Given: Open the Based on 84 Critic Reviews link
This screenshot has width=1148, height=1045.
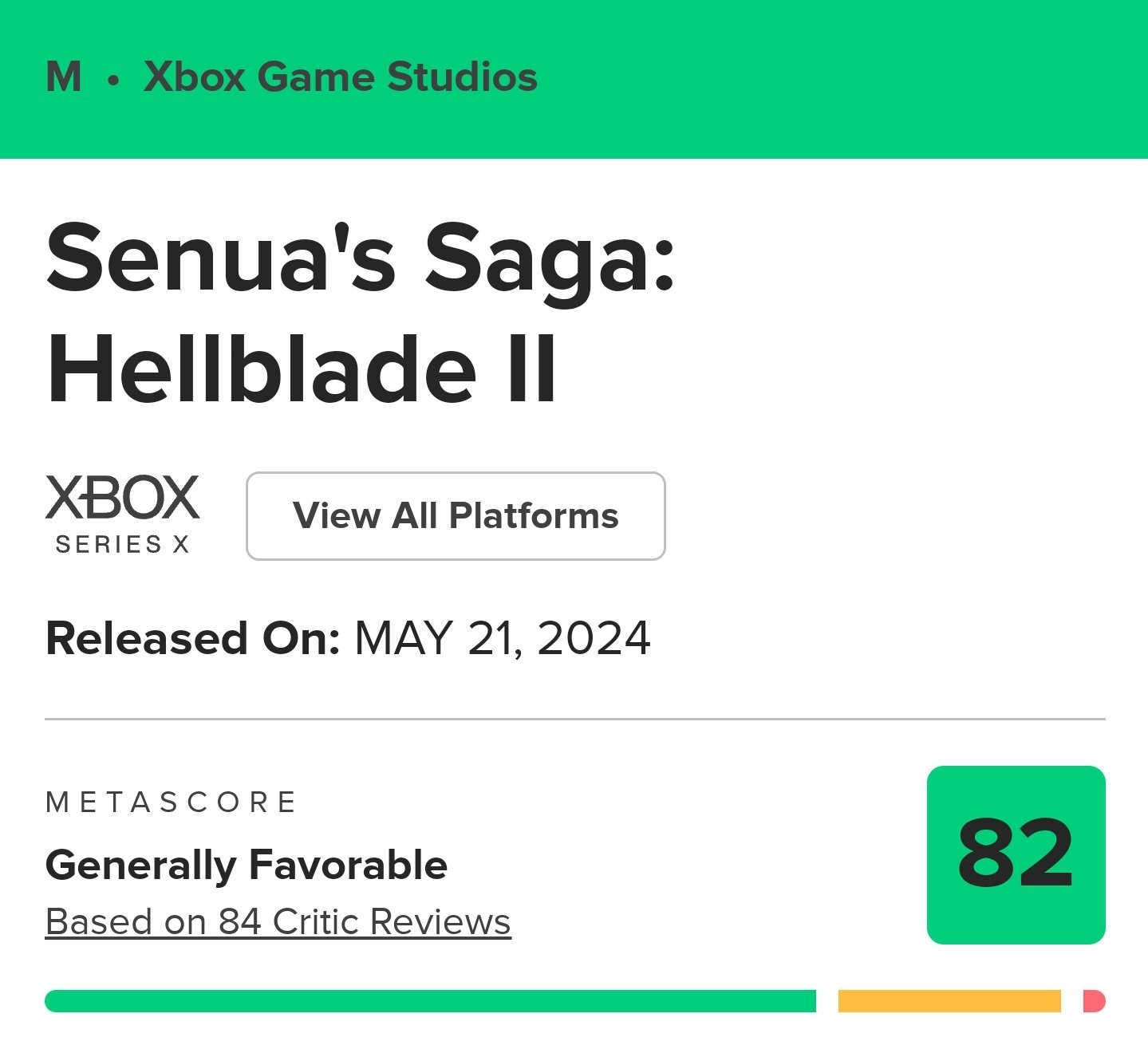Looking at the screenshot, I should (278, 922).
